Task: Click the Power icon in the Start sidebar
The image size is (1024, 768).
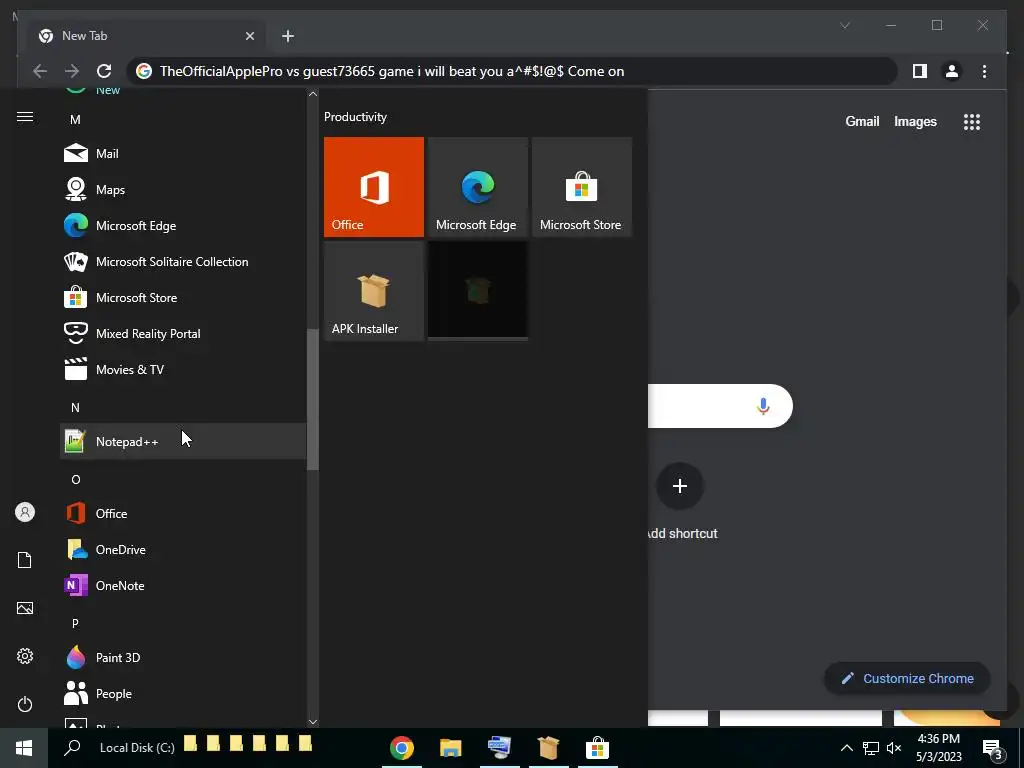Action: [25, 704]
